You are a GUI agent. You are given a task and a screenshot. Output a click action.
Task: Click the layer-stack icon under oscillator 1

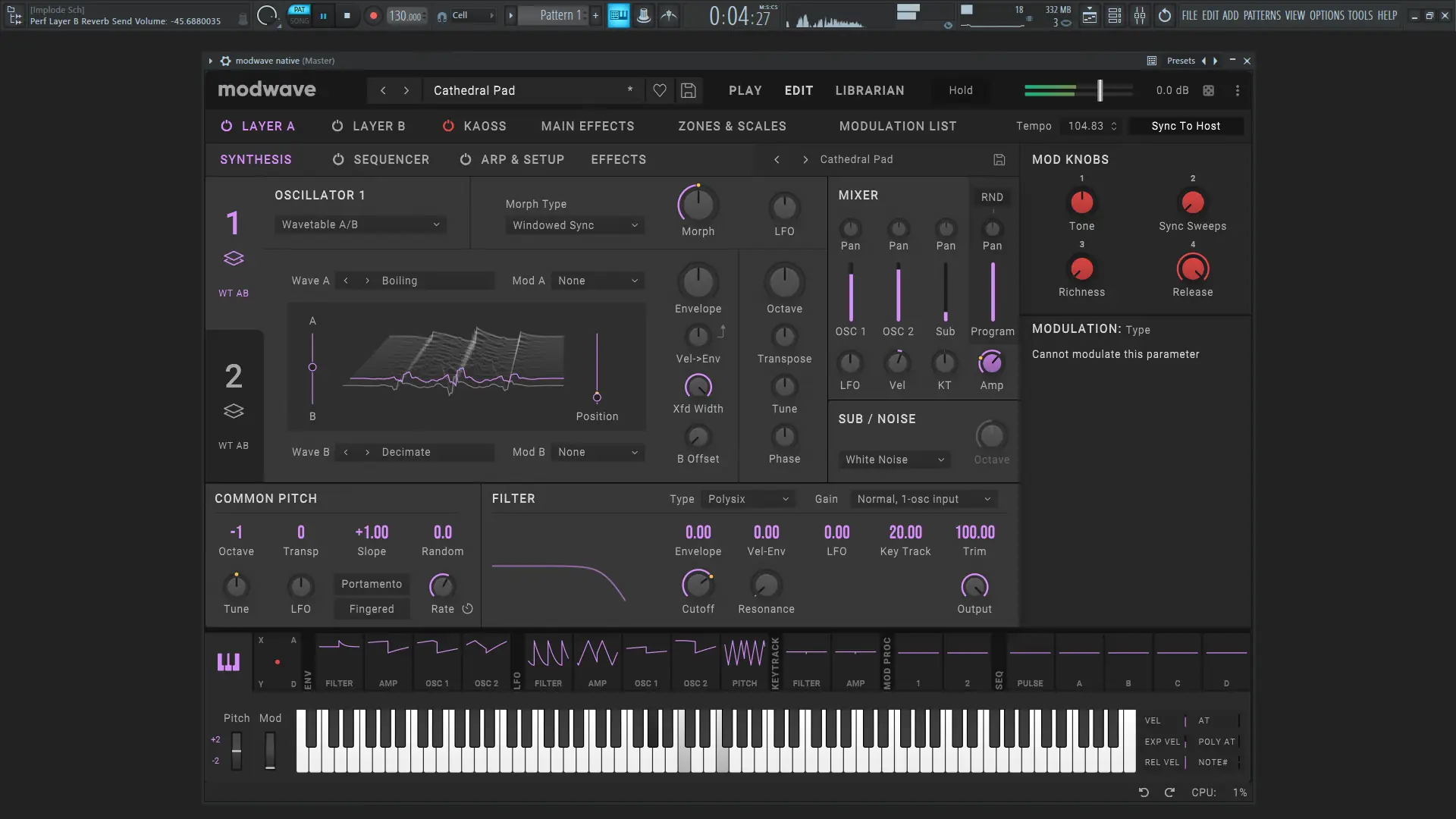coord(234,259)
